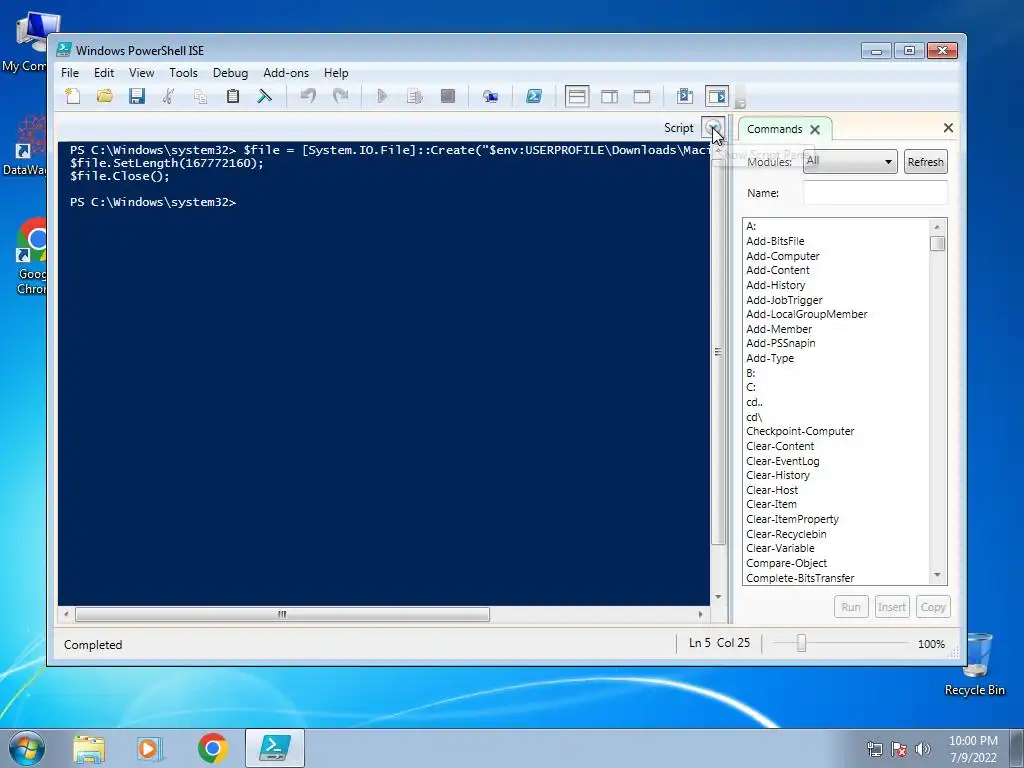Select Clear-Recyclebin command

(786, 534)
